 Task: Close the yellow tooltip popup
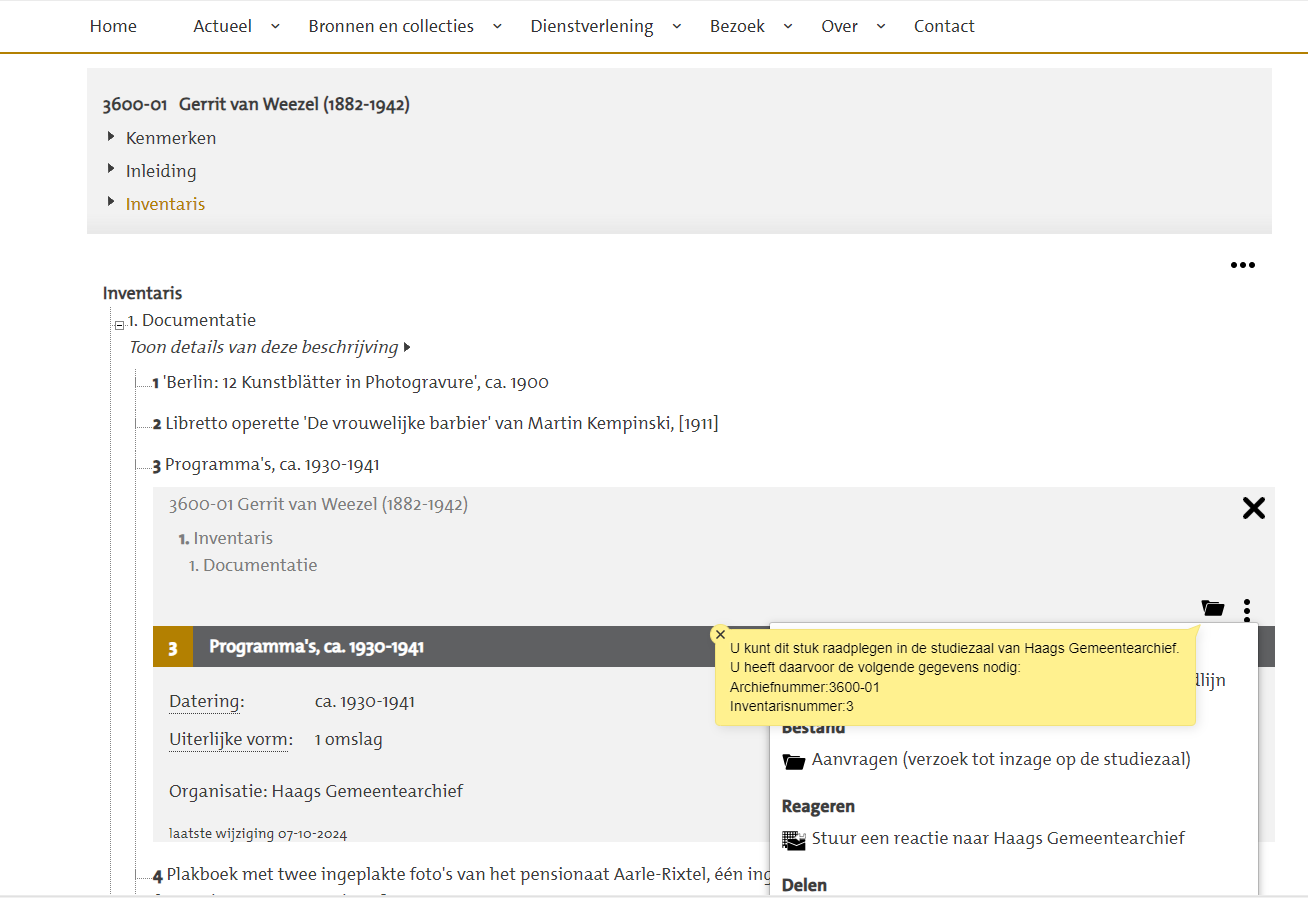point(720,635)
